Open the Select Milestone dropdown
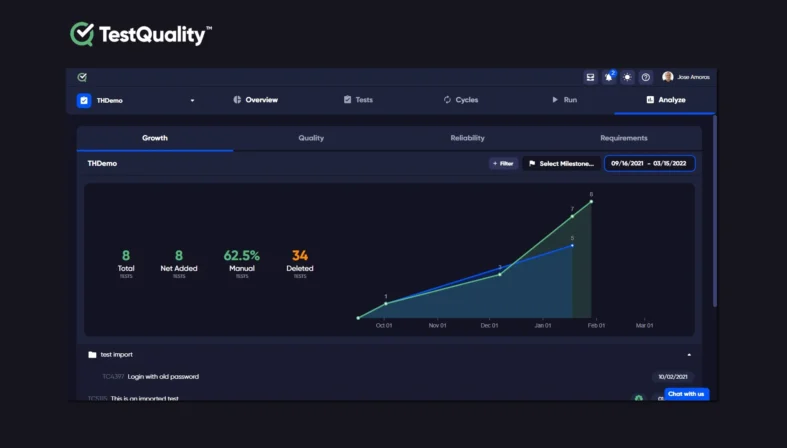The image size is (787, 448). point(561,163)
